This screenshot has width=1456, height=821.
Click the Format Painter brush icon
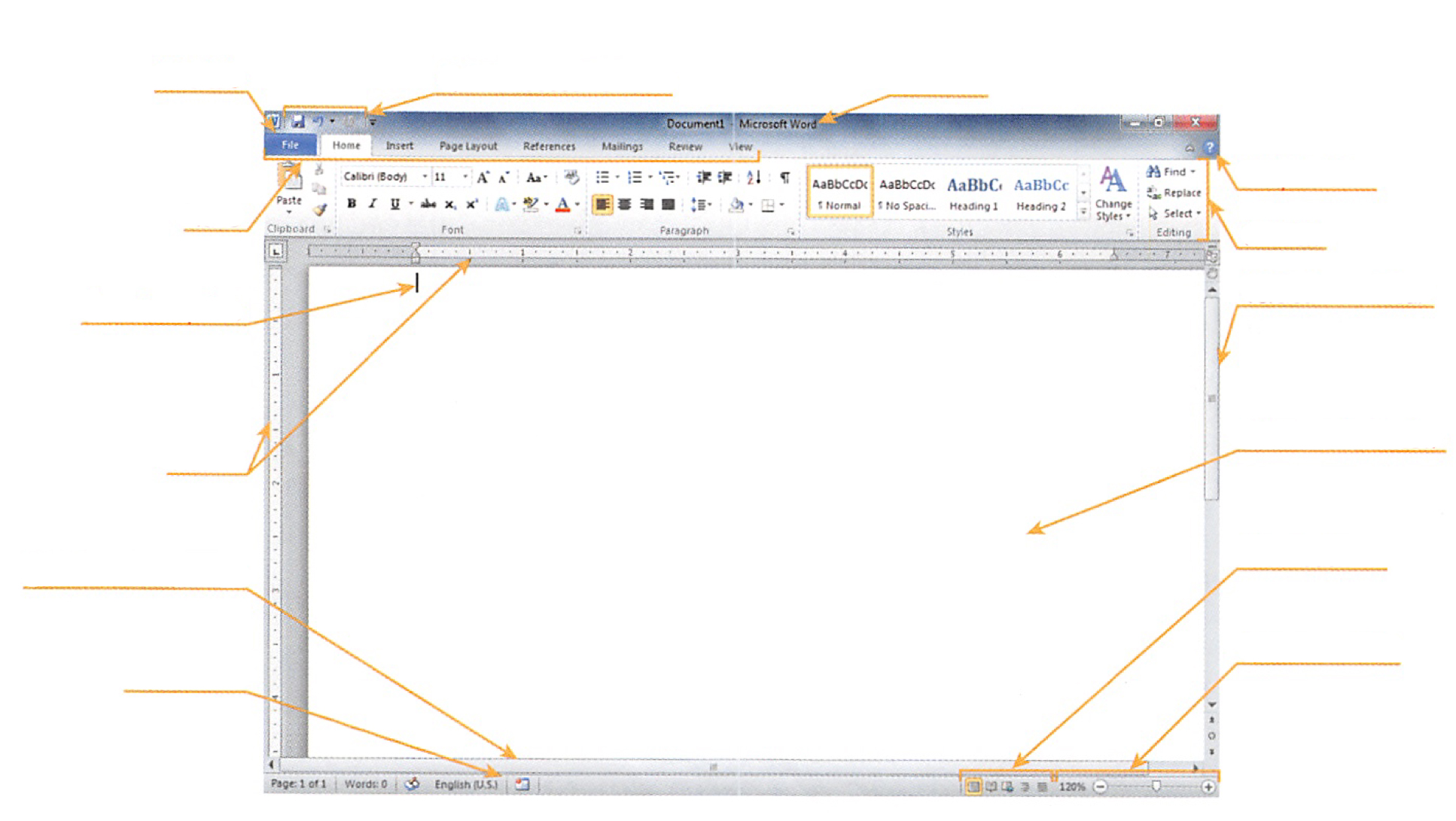click(x=320, y=211)
